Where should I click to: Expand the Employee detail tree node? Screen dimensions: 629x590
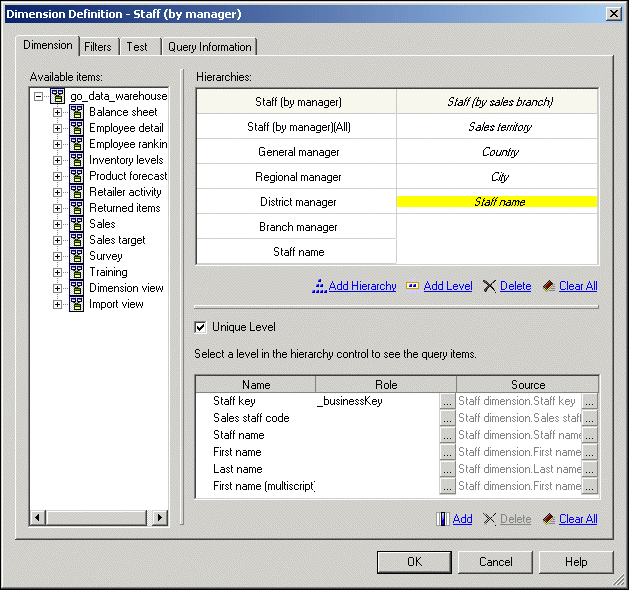pyautogui.click(x=57, y=128)
